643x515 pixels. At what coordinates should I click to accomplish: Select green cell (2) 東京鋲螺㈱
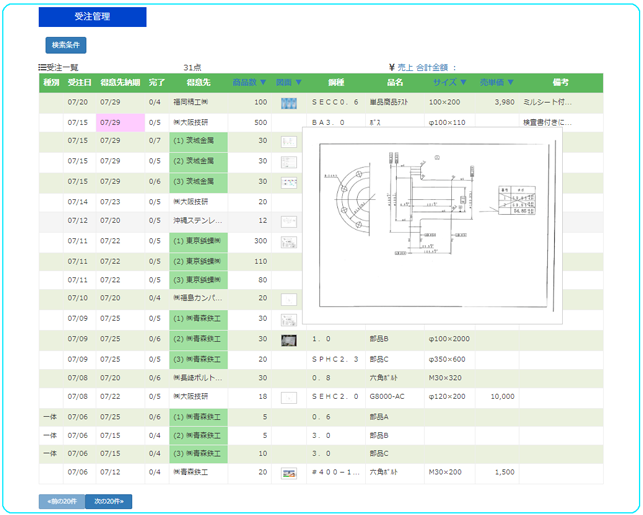pyautogui.click(x=198, y=262)
